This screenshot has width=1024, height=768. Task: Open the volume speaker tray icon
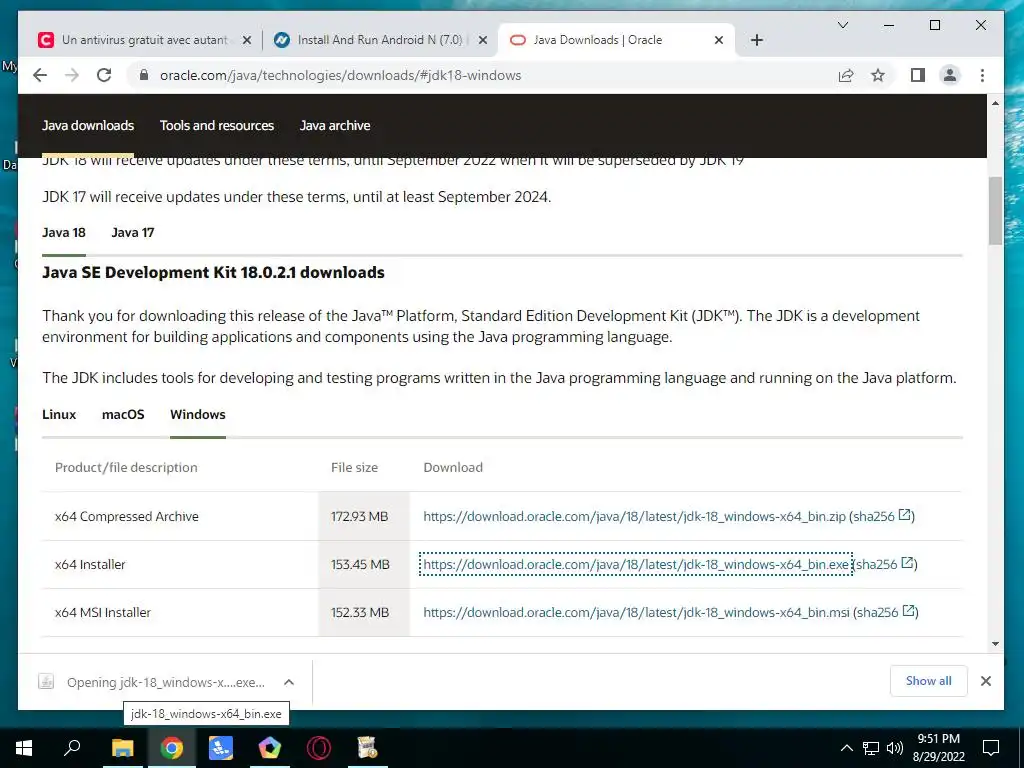point(895,748)
